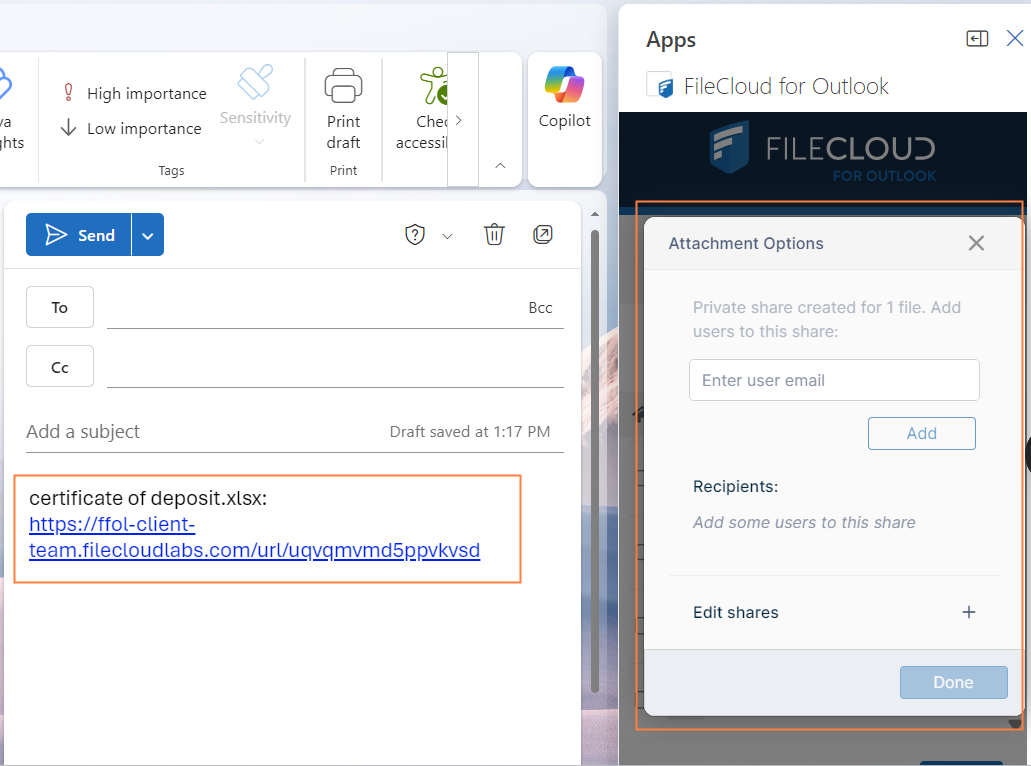This screenshot has height=766, width=1031.
Task: Run Check accessibility tool
Action: click(x=422, y=108)
